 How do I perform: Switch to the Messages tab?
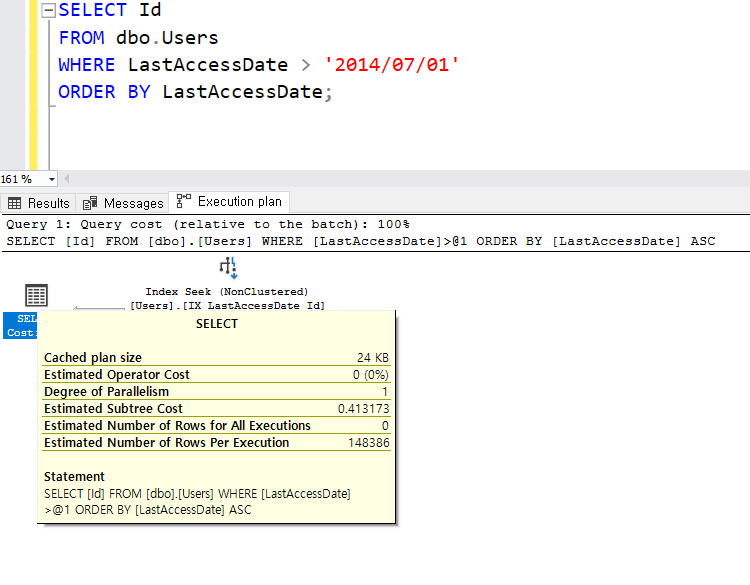[123, 203]
